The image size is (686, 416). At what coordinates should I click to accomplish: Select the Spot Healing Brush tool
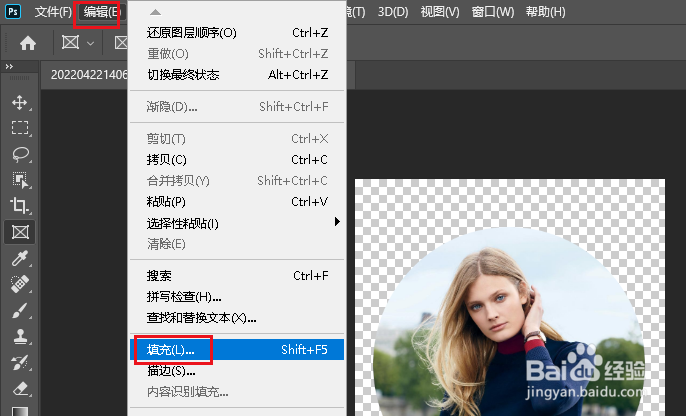[20, 284]
